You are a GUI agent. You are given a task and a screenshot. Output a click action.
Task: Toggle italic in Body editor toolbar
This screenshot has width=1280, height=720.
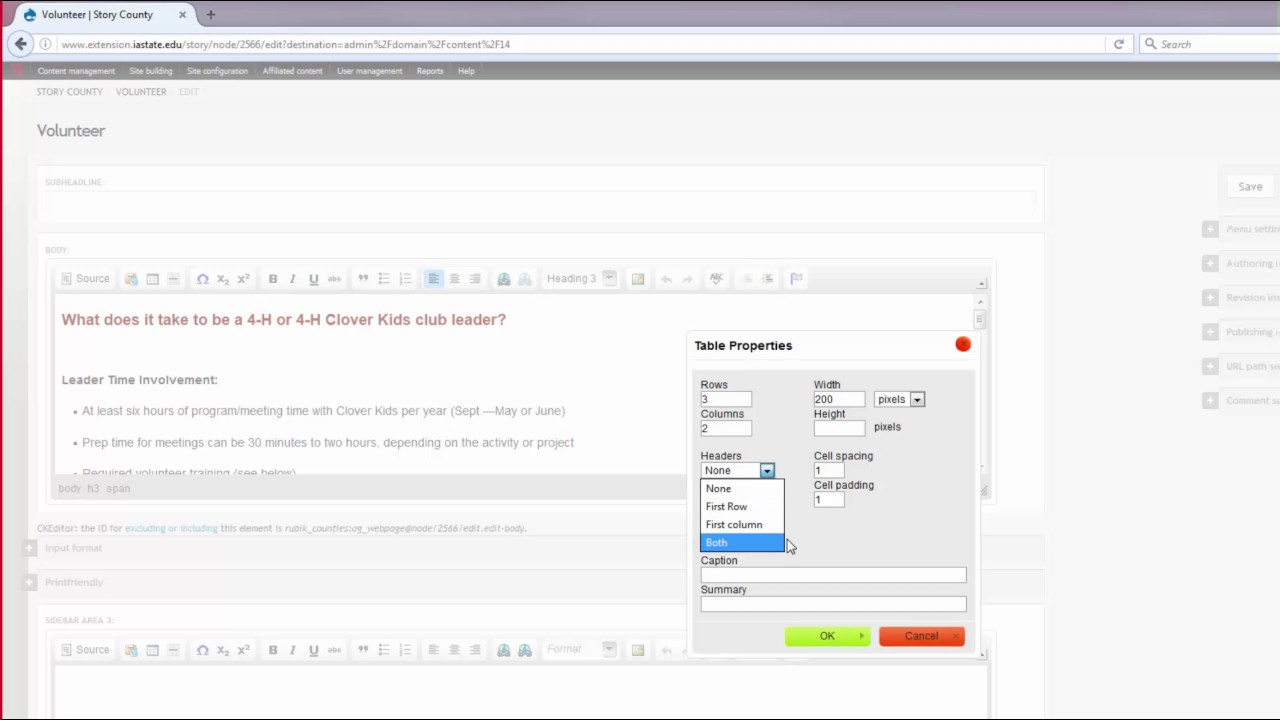(x=292, y=279)
